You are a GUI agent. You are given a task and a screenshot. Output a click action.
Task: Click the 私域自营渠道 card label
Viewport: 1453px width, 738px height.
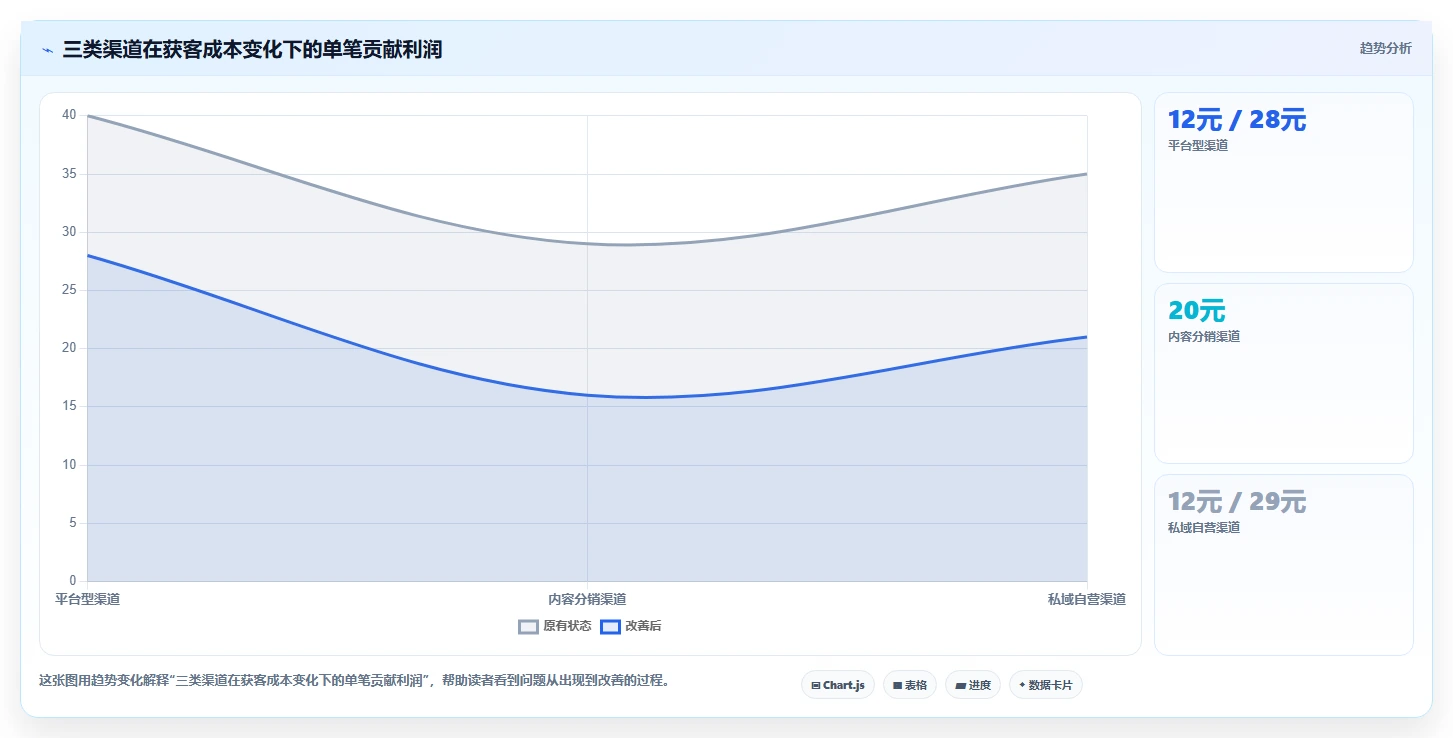tap(1204, 528)
